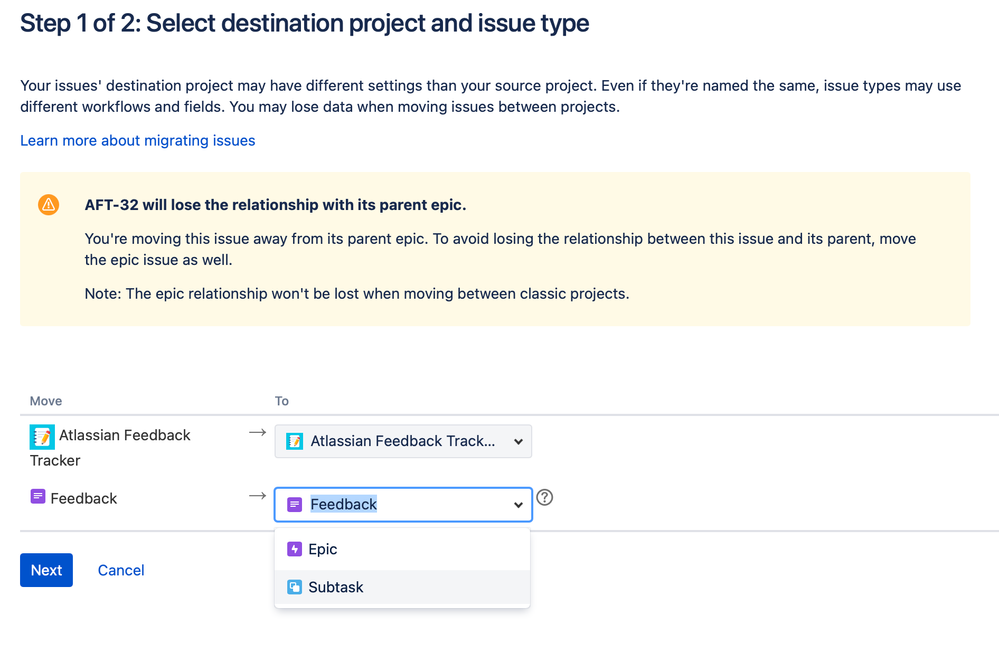Click the purple Feedback icon in the Move column

(38, 496)
